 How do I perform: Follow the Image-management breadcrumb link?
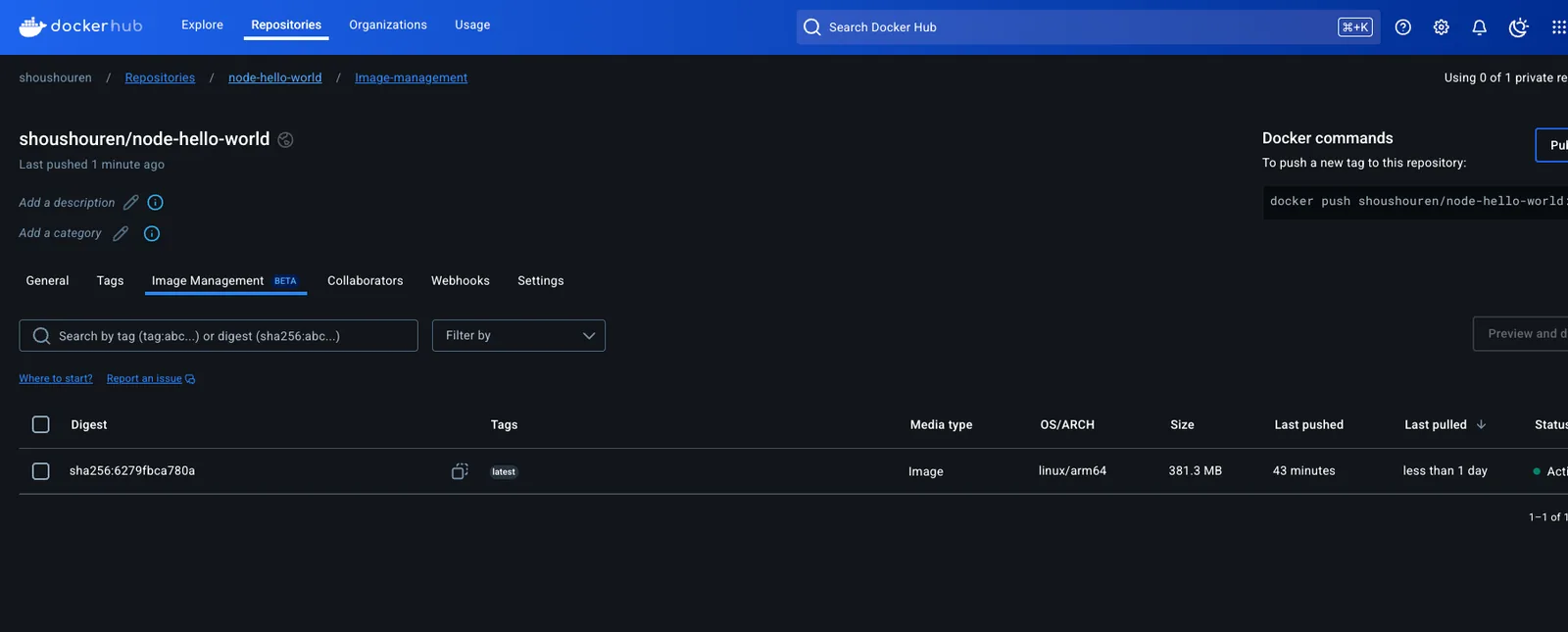click(412, 77)
